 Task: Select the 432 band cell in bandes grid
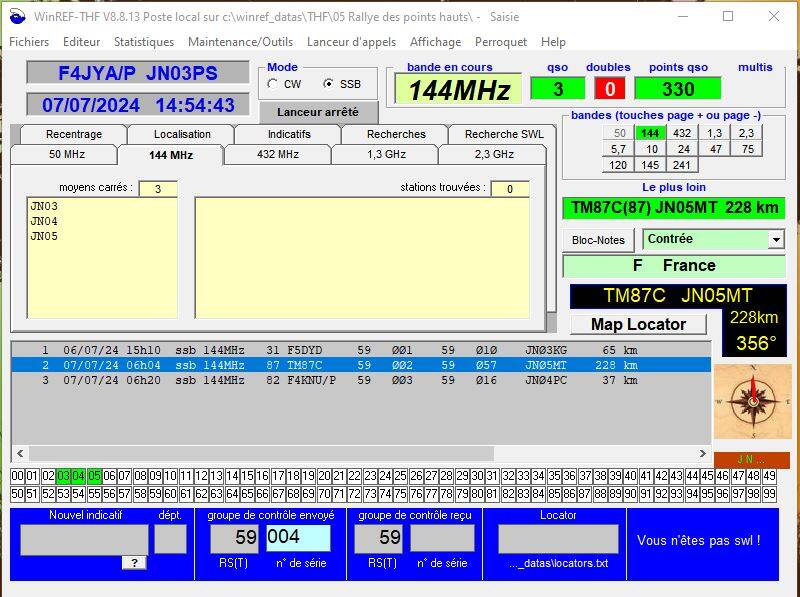682,132
